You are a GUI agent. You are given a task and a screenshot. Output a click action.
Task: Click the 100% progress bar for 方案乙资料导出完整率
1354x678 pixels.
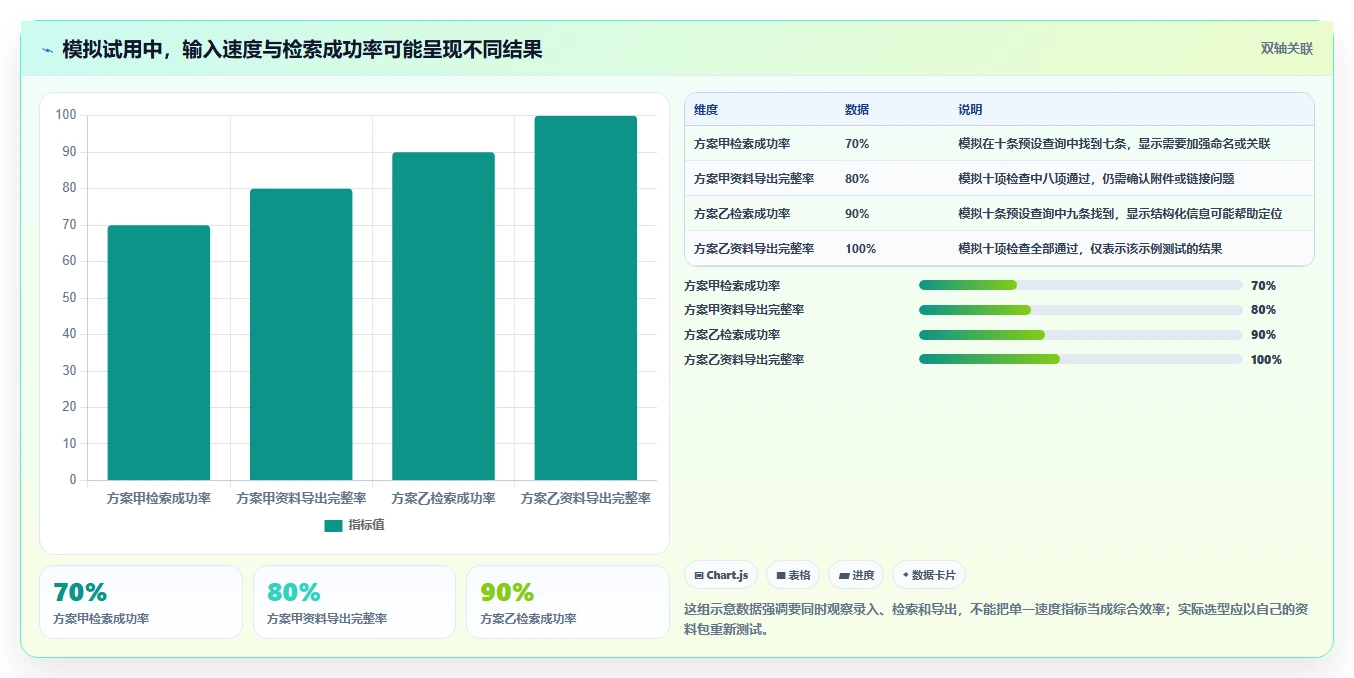pos(1080,359)
